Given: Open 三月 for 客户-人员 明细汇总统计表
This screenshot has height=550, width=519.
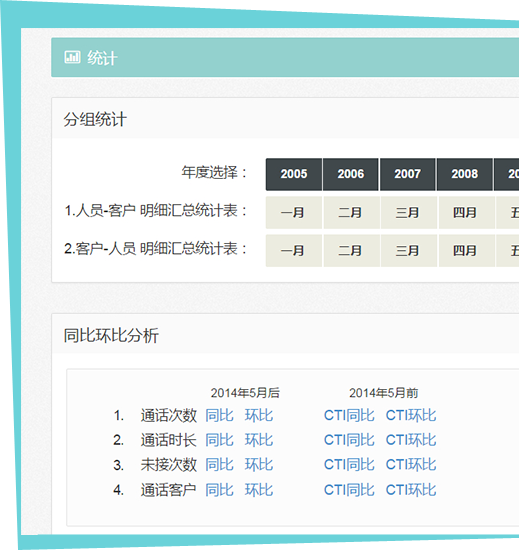Looking at the screenshot, I should pyautogui.click(x=409, y=251).
